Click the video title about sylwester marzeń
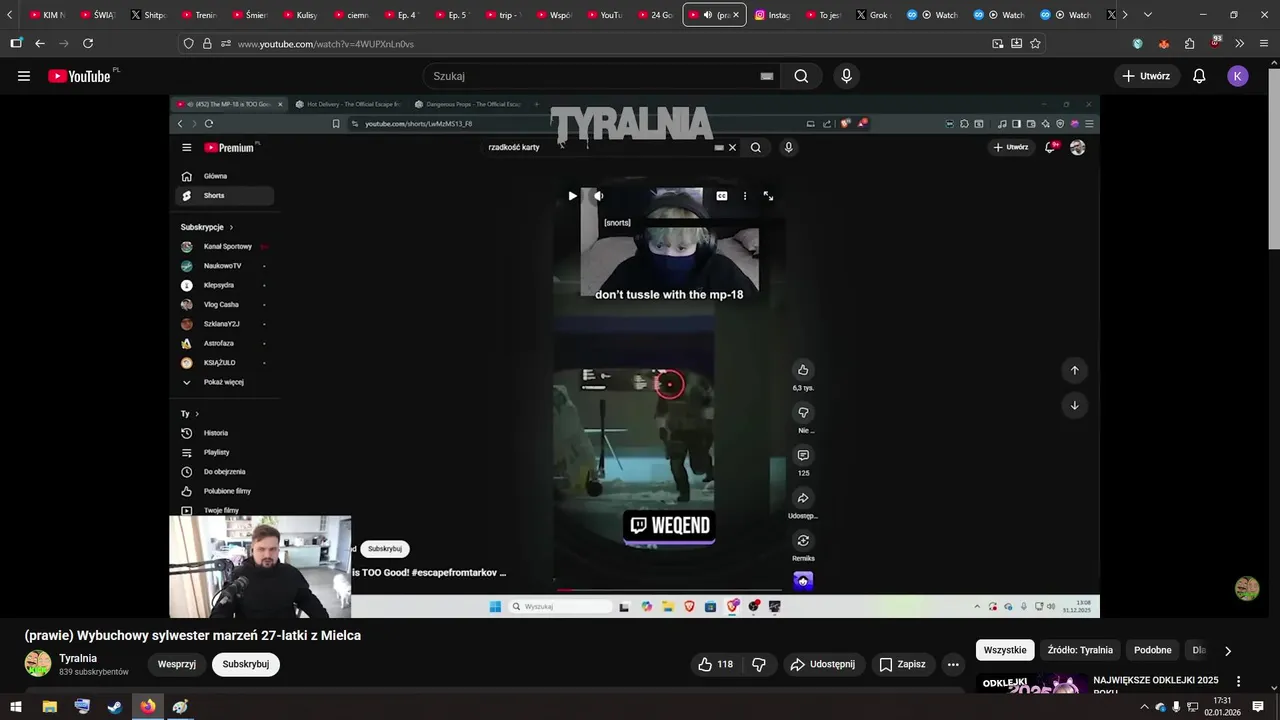The width and height of the screenshot is (1280, 720). [193, 635]
